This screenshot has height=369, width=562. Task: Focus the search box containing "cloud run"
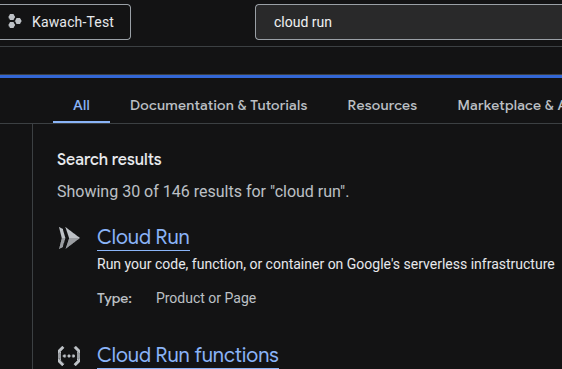pyautogui.click(x=408, y=22)
